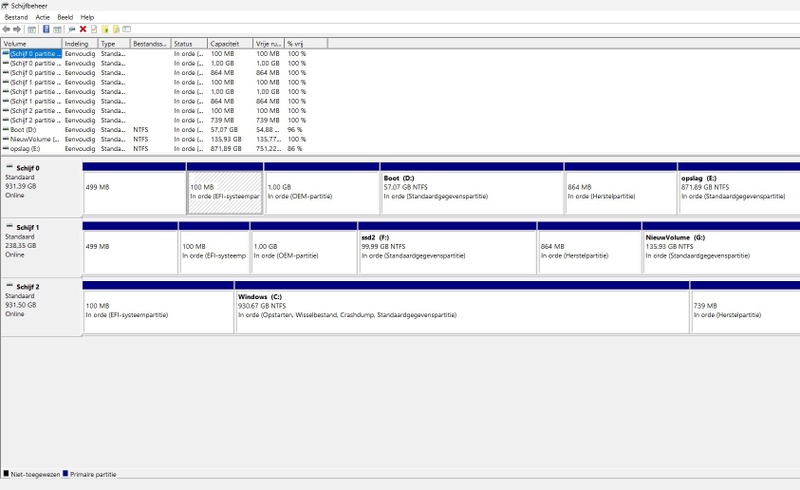
Task: Click the disk icon beside Schijf 0 label
Action: 9,166
